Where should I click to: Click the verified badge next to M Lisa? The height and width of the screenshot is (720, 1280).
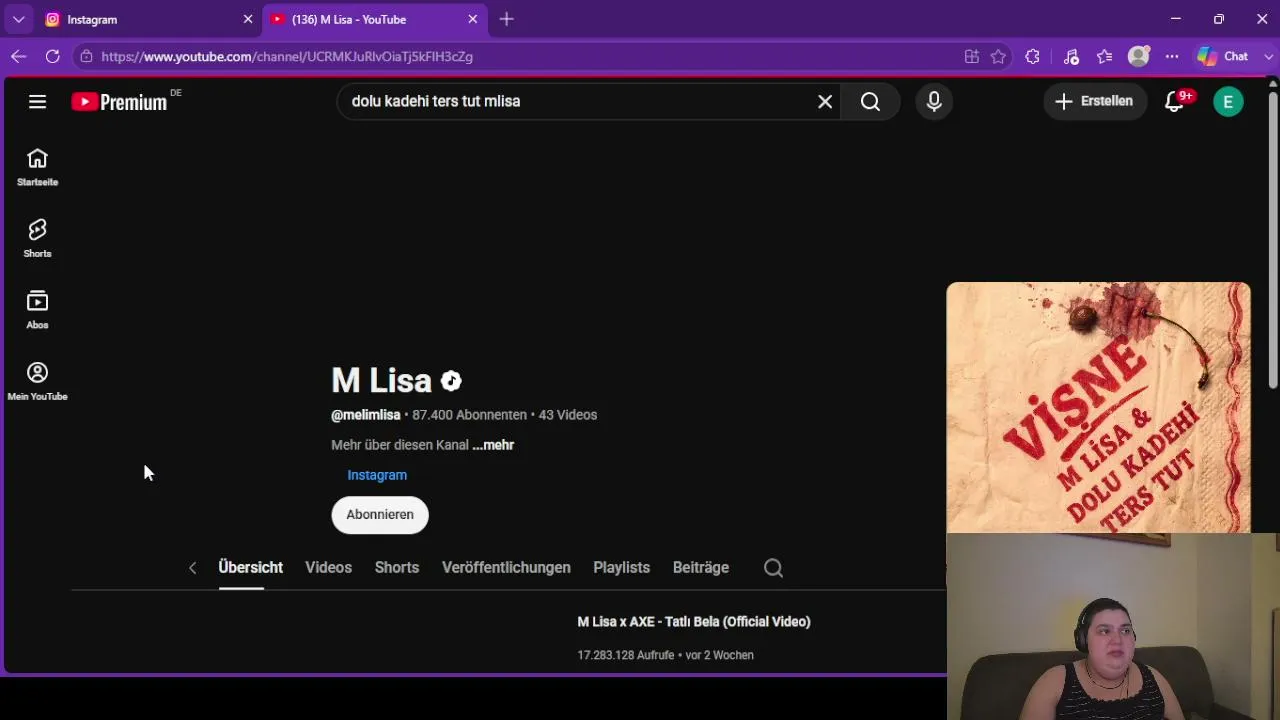pos(451,381)
